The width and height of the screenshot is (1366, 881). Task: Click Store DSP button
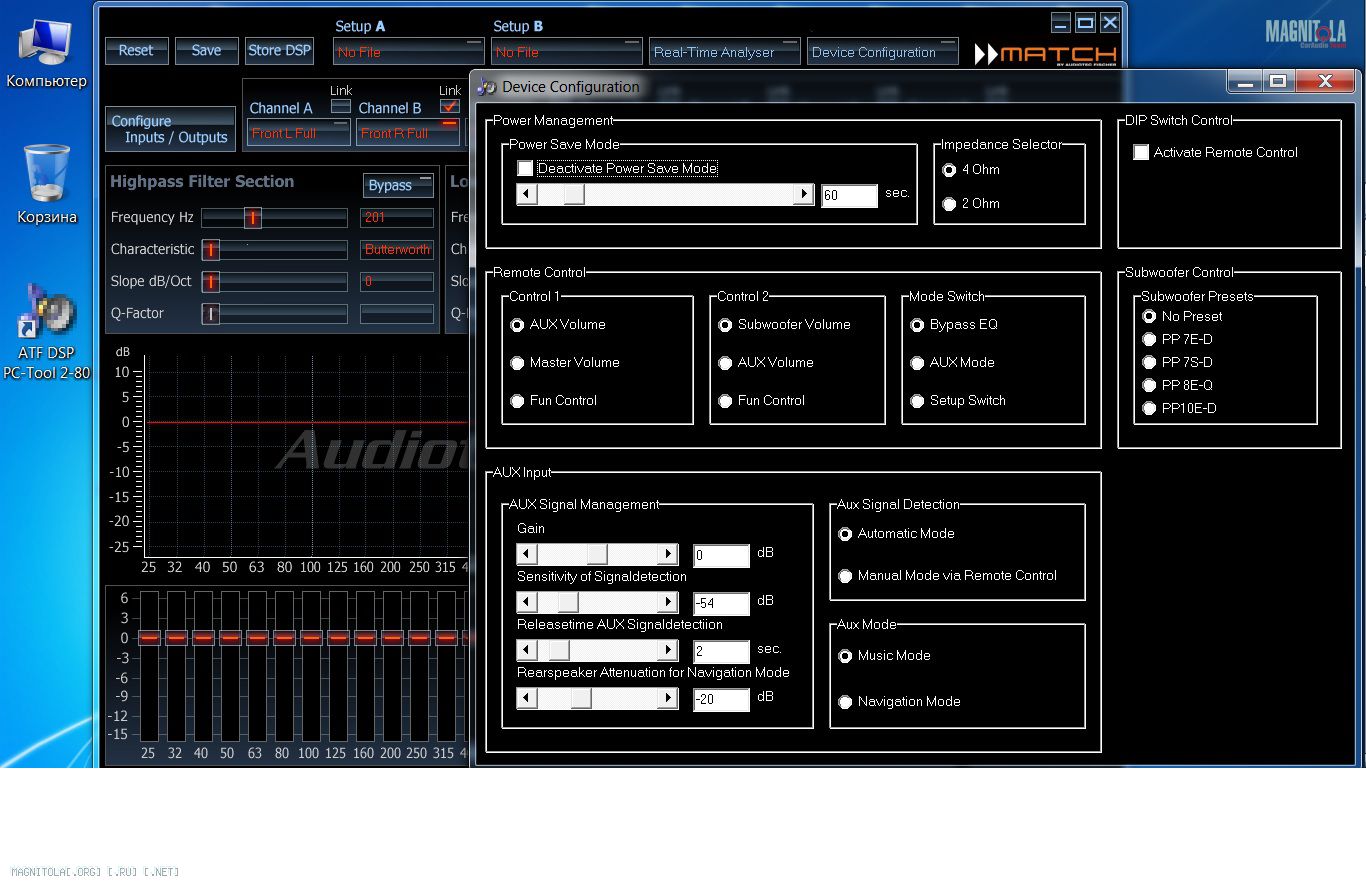point(279,51)
